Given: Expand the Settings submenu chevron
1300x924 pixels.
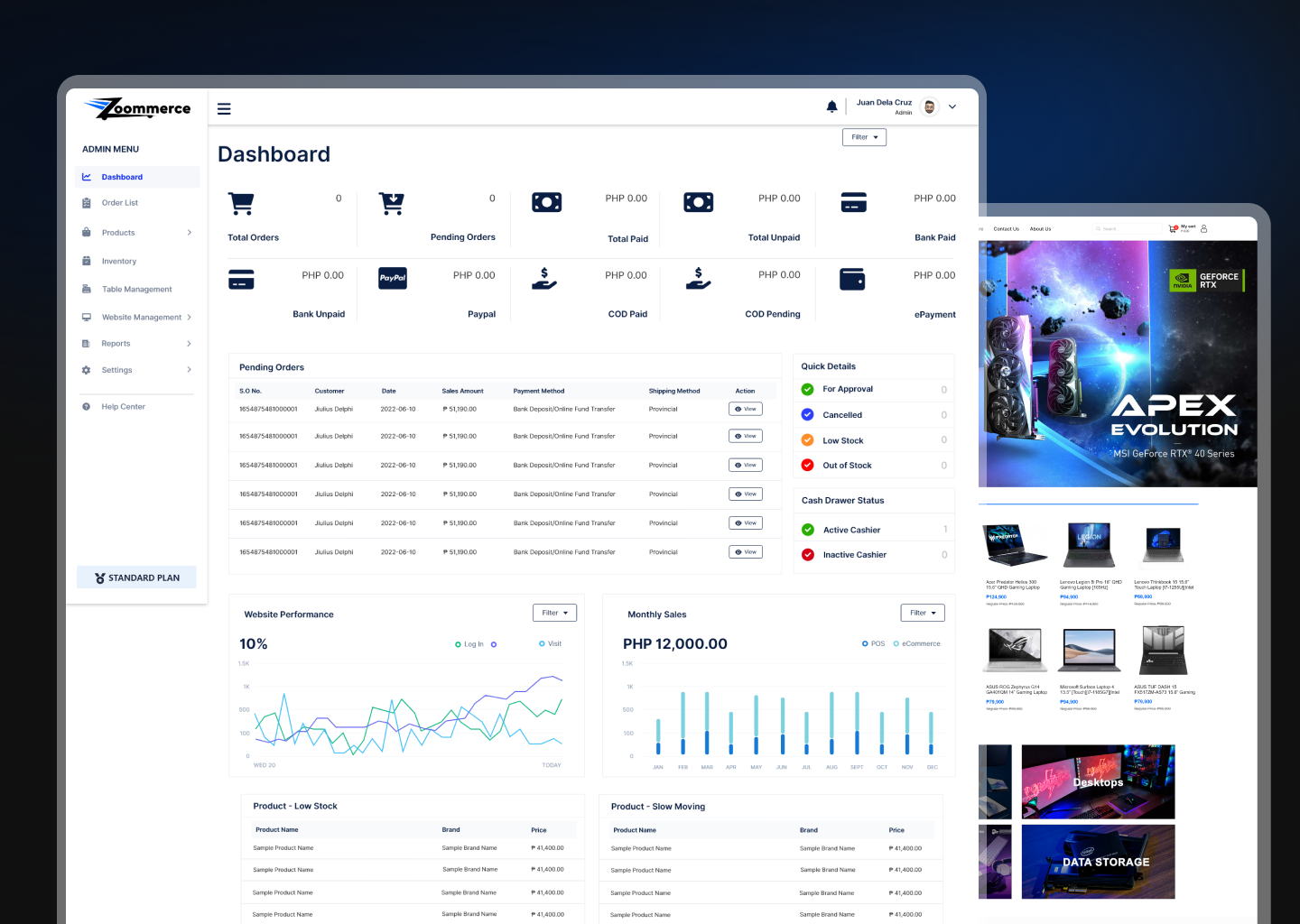Looking at the screenshot, I should pos(190,370).
